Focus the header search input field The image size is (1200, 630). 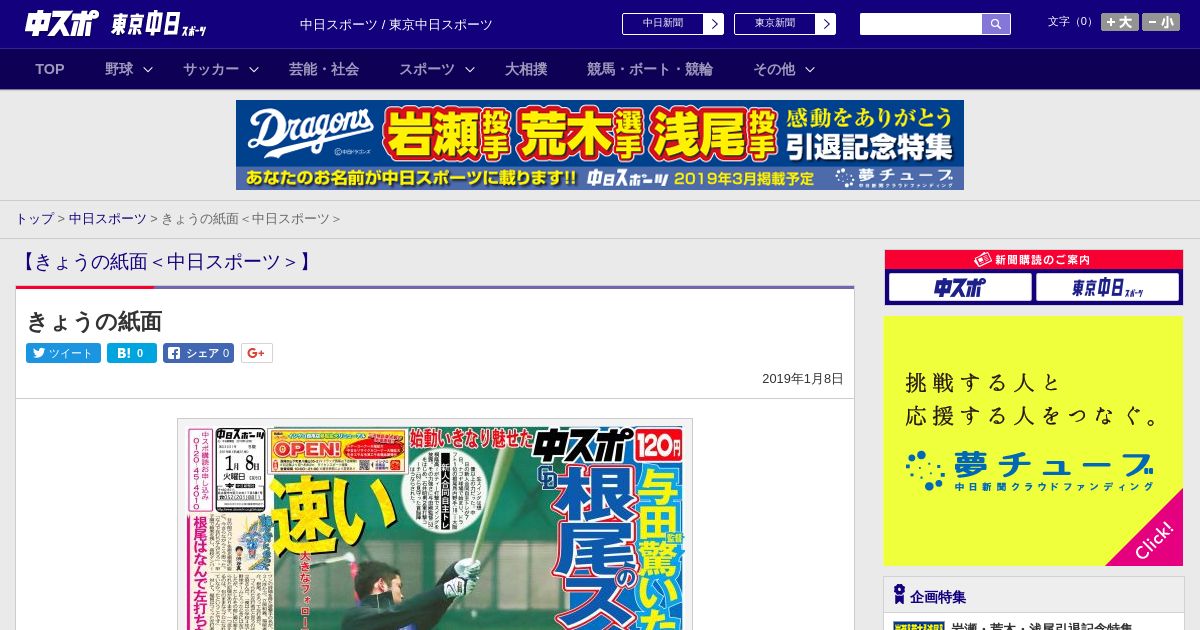921,24
